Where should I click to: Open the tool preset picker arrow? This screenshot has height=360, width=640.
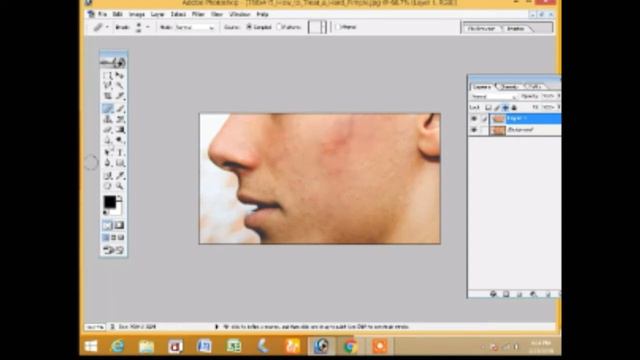107,27
